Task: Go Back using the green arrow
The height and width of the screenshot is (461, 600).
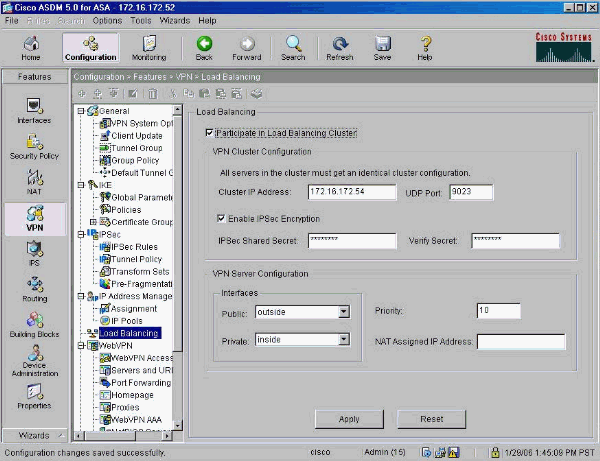Action: click(204, 48)
